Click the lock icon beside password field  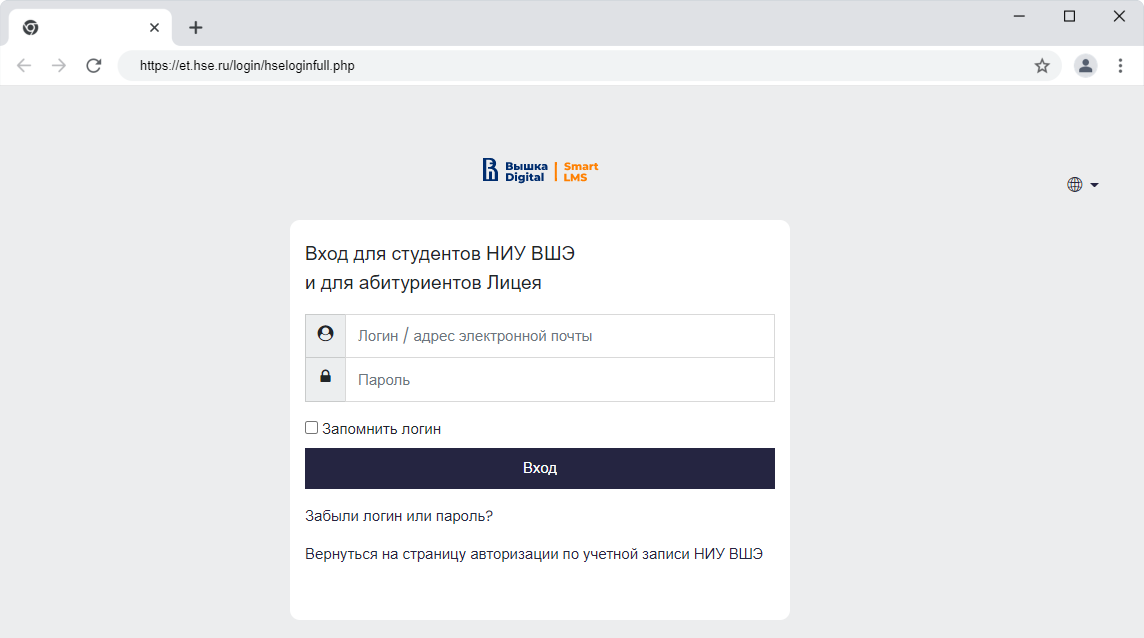click(x=325, y=377)
